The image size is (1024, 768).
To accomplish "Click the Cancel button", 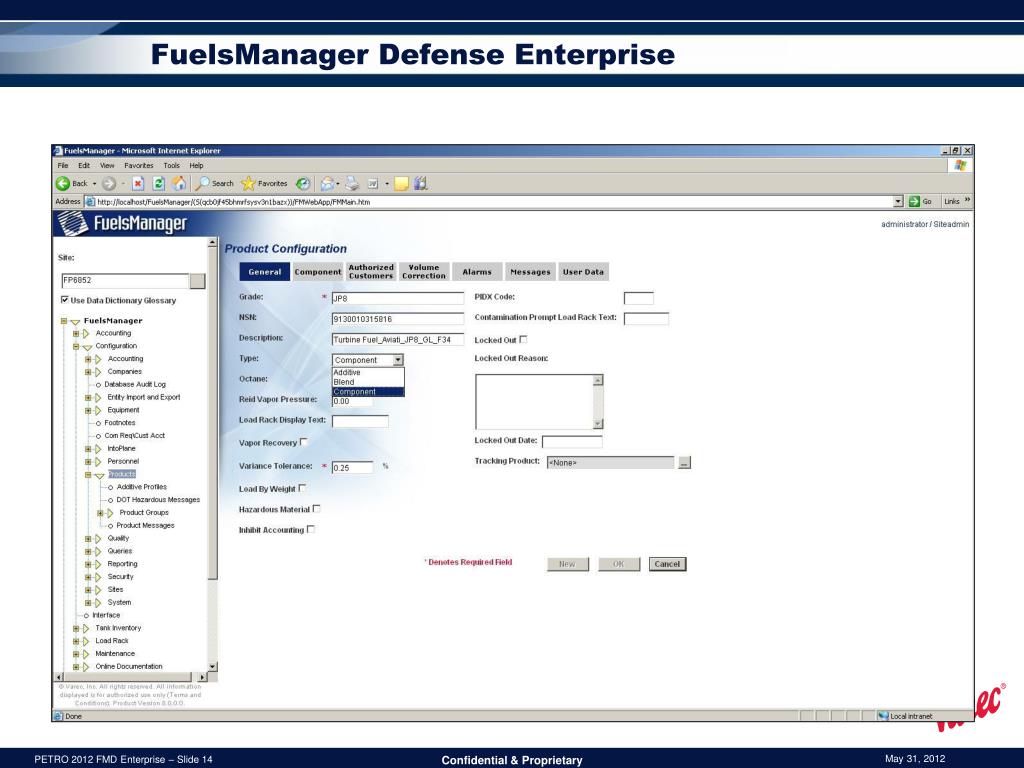I will [667, 564].
